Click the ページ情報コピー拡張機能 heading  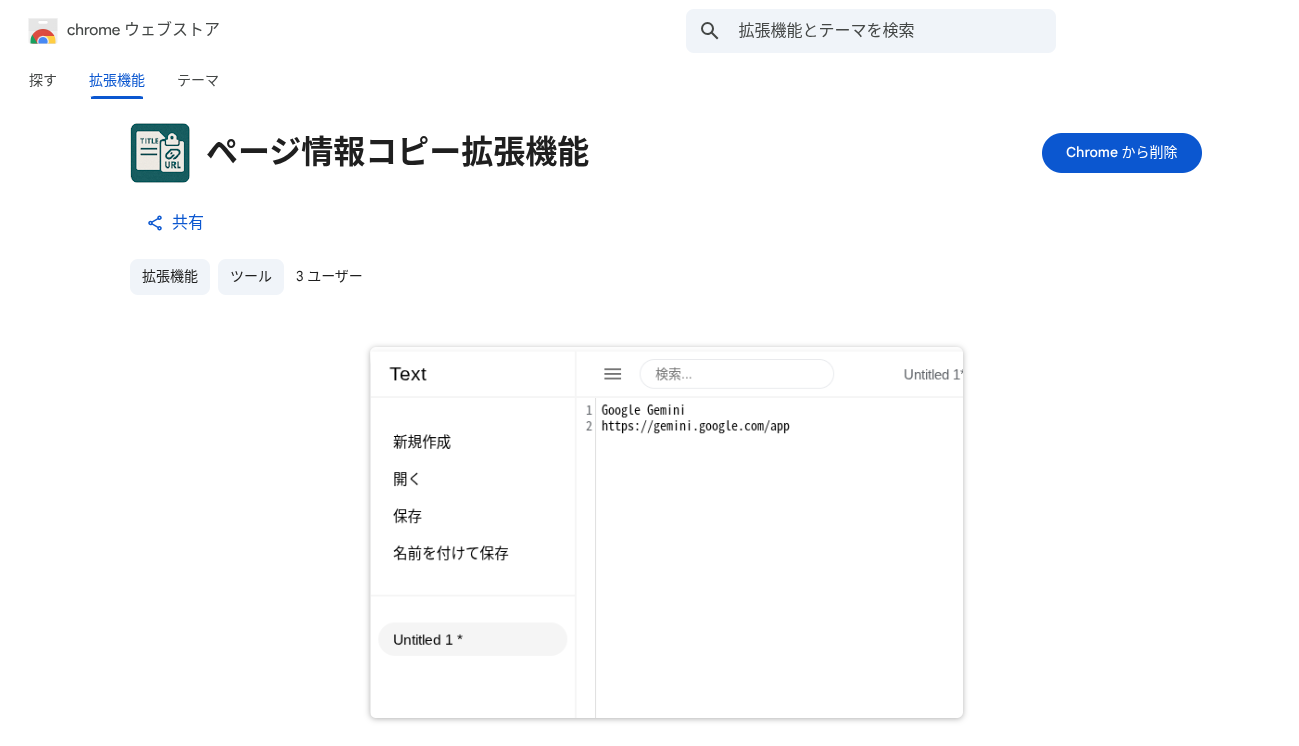397,153
